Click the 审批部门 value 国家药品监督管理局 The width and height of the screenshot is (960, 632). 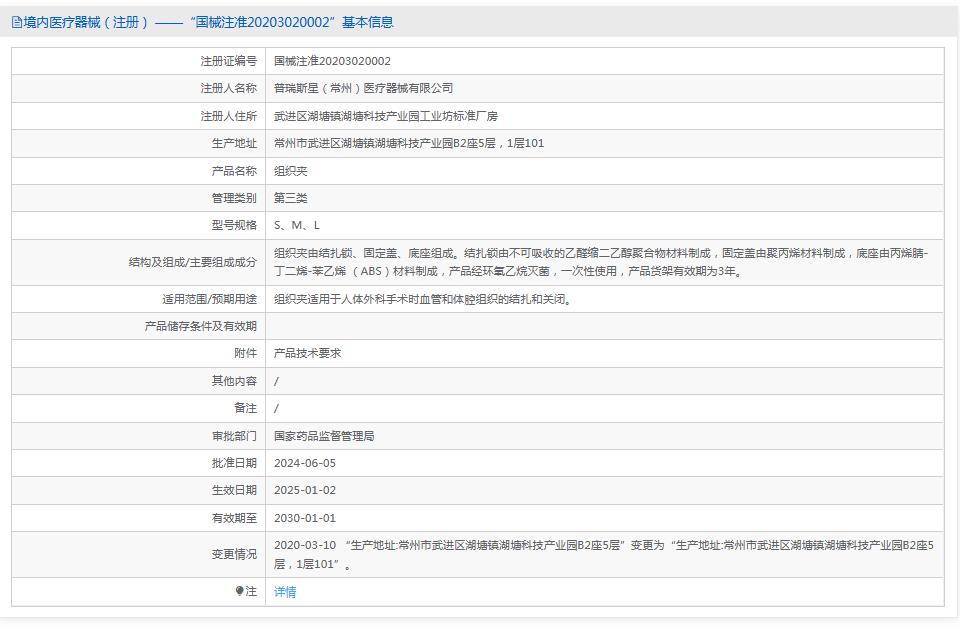[x=324, y=436]
